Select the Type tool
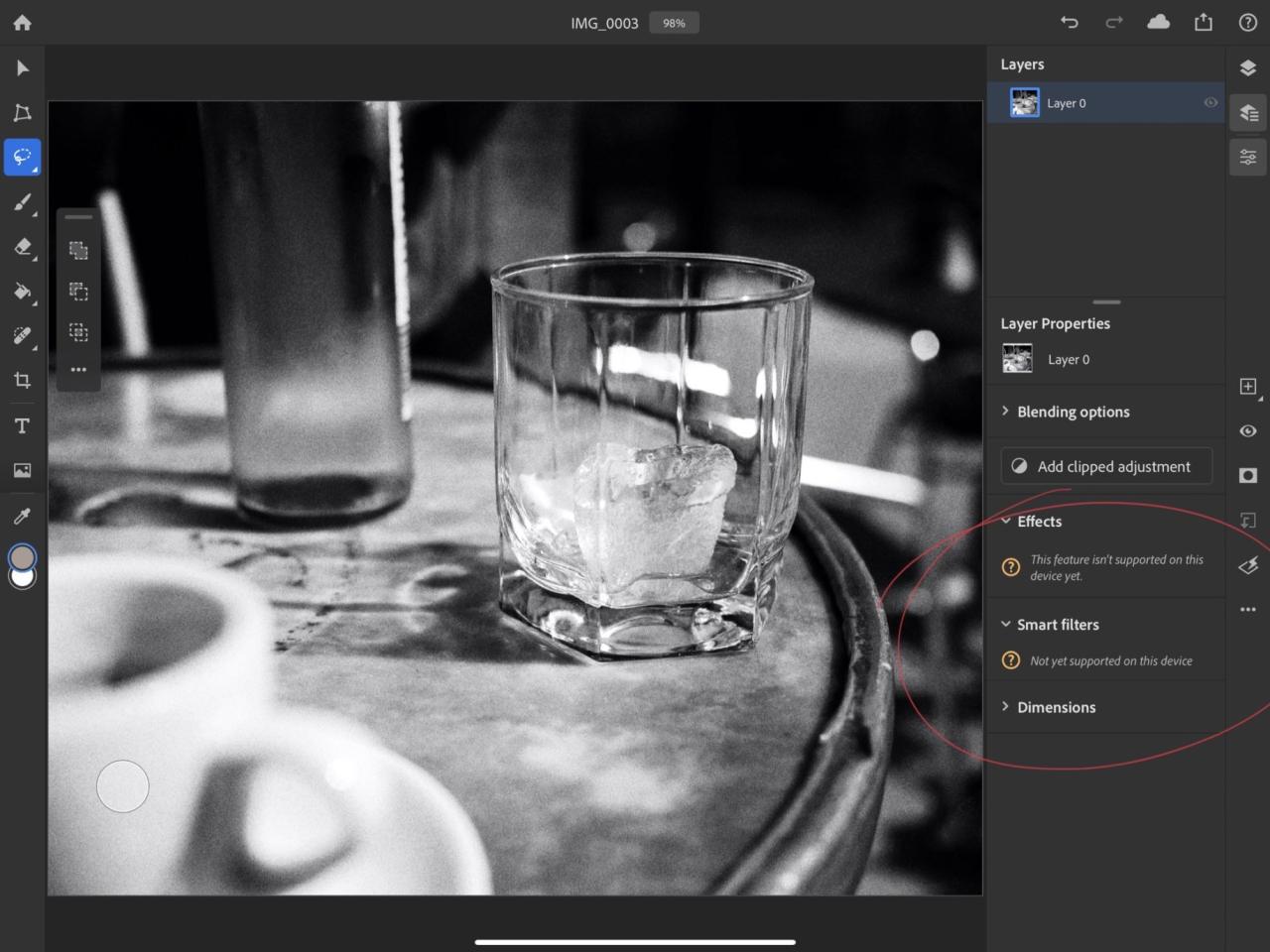This screenshot has width=1270, height=952. point(22,425)
